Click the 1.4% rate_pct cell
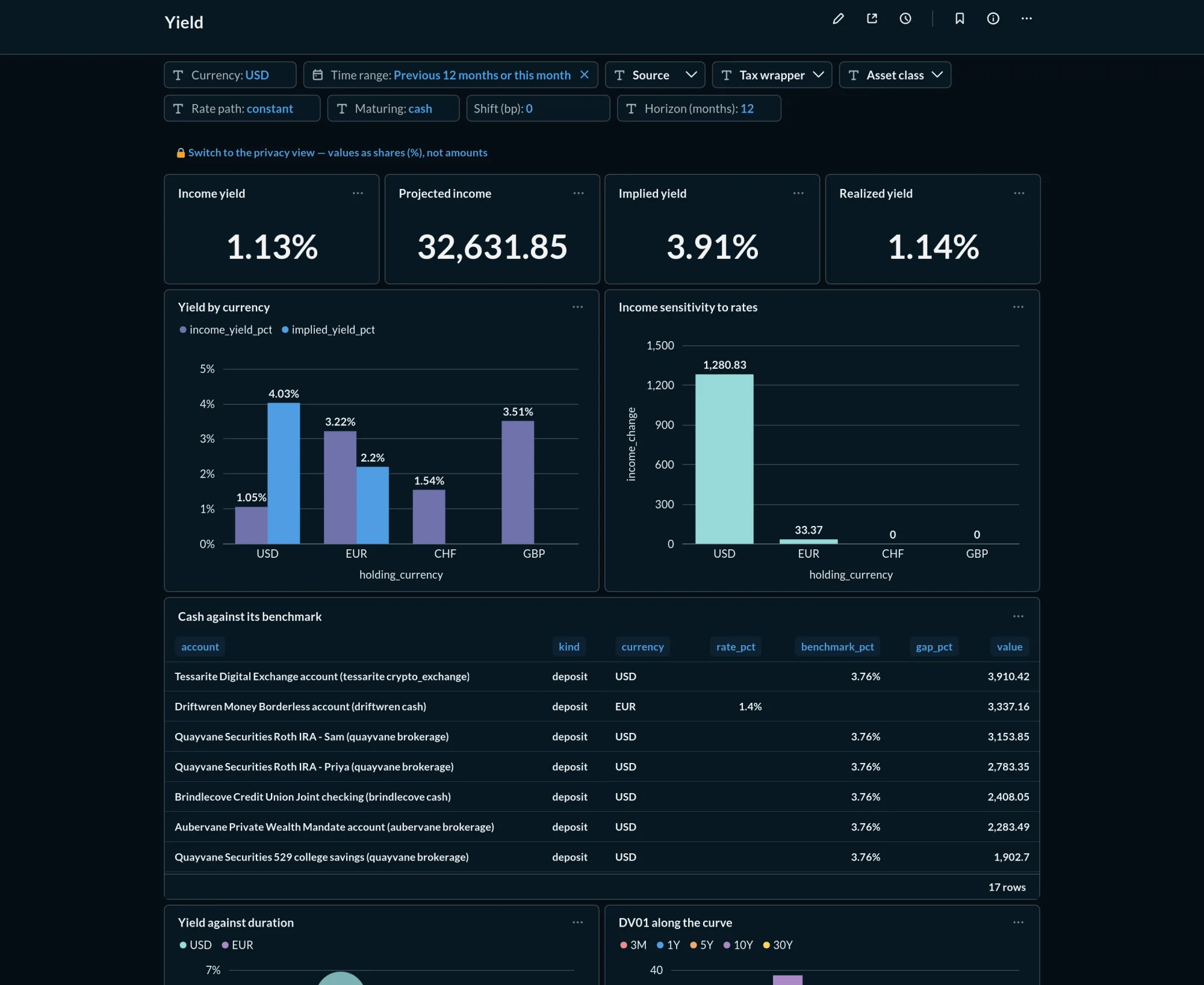 tap(750, 706)
